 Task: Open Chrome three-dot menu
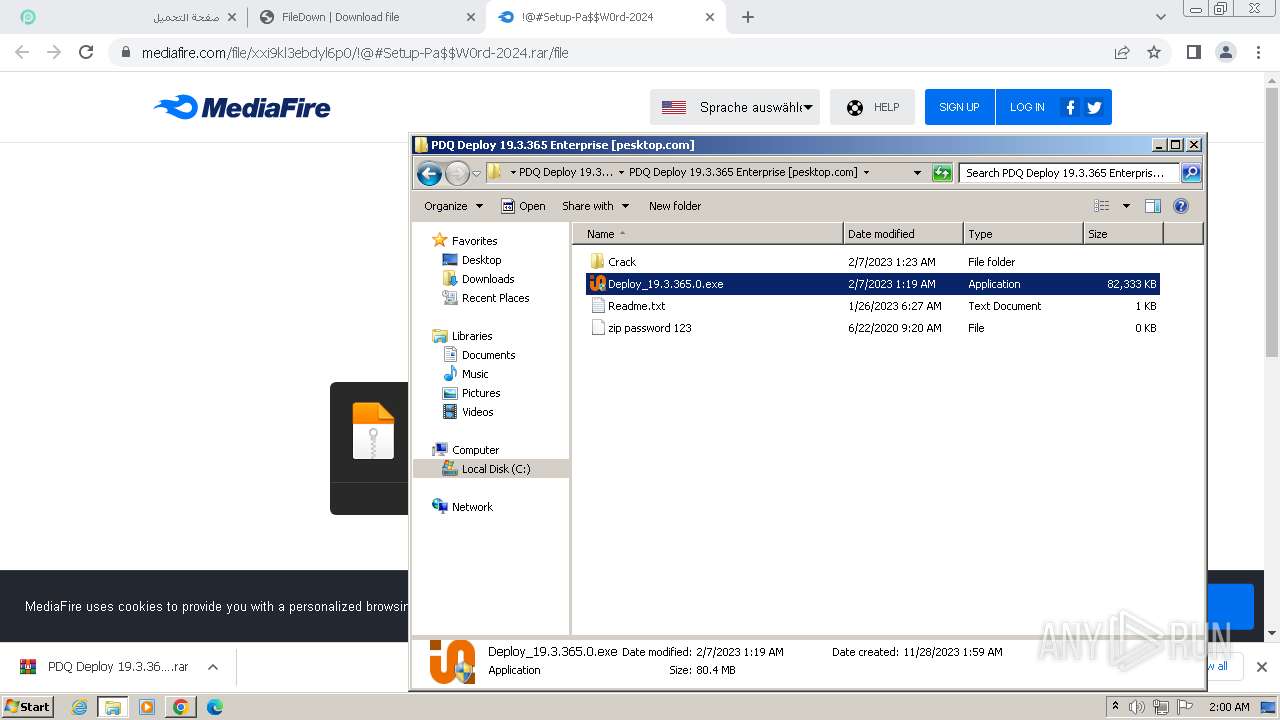click(1259, 52)
